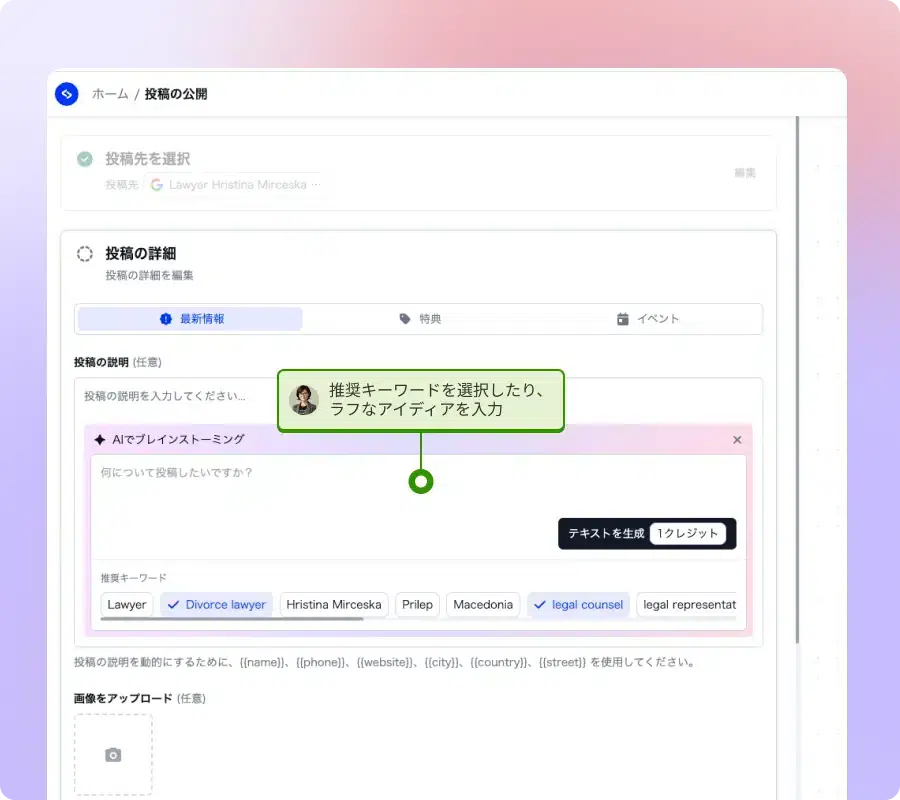Close the AI brainstorming panel

[737, 440]
